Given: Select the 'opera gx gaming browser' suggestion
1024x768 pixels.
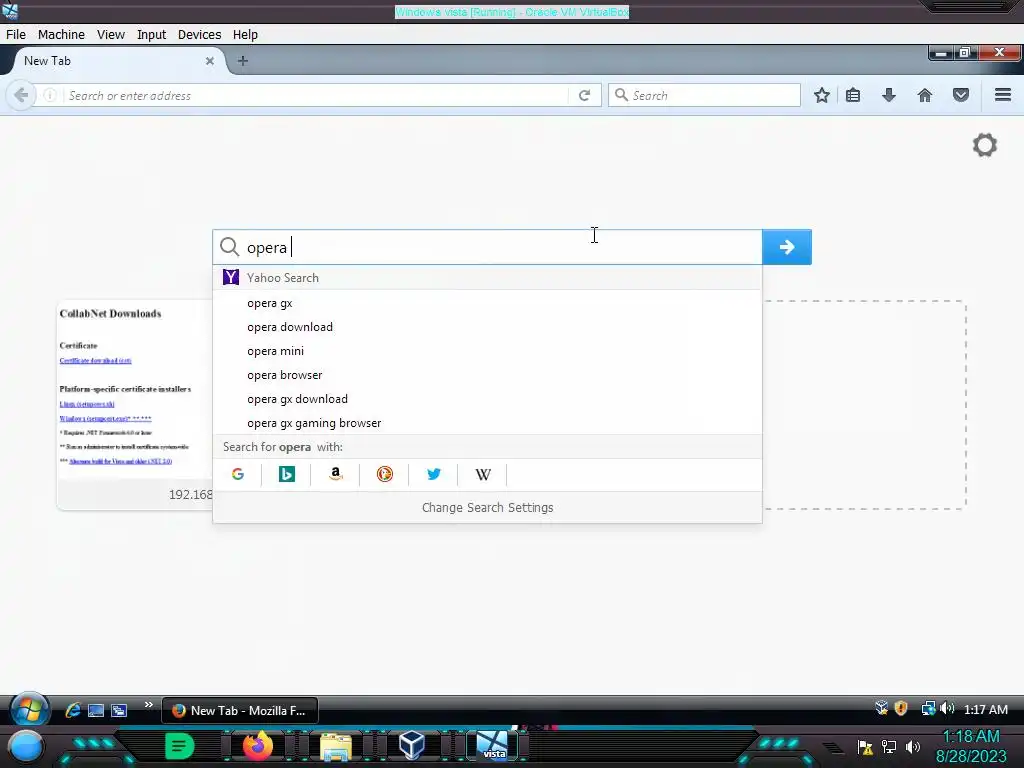Looking at the screenshot, I should tap(487, 423).
